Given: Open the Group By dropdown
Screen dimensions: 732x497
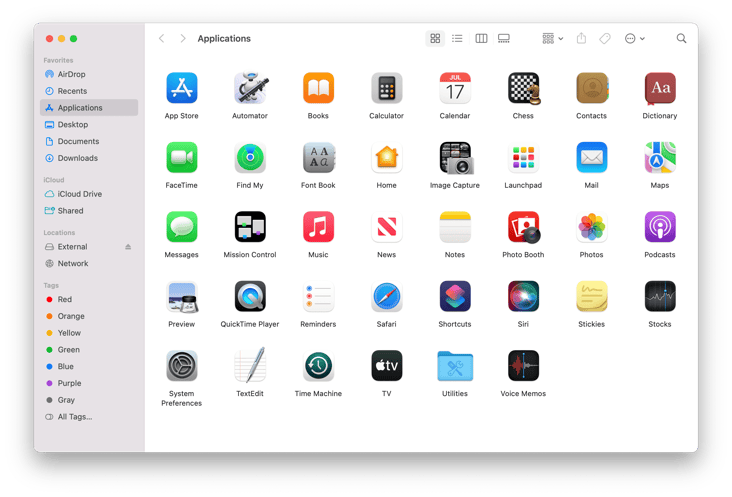Looking at the screenshot, I should click(553, 38).
